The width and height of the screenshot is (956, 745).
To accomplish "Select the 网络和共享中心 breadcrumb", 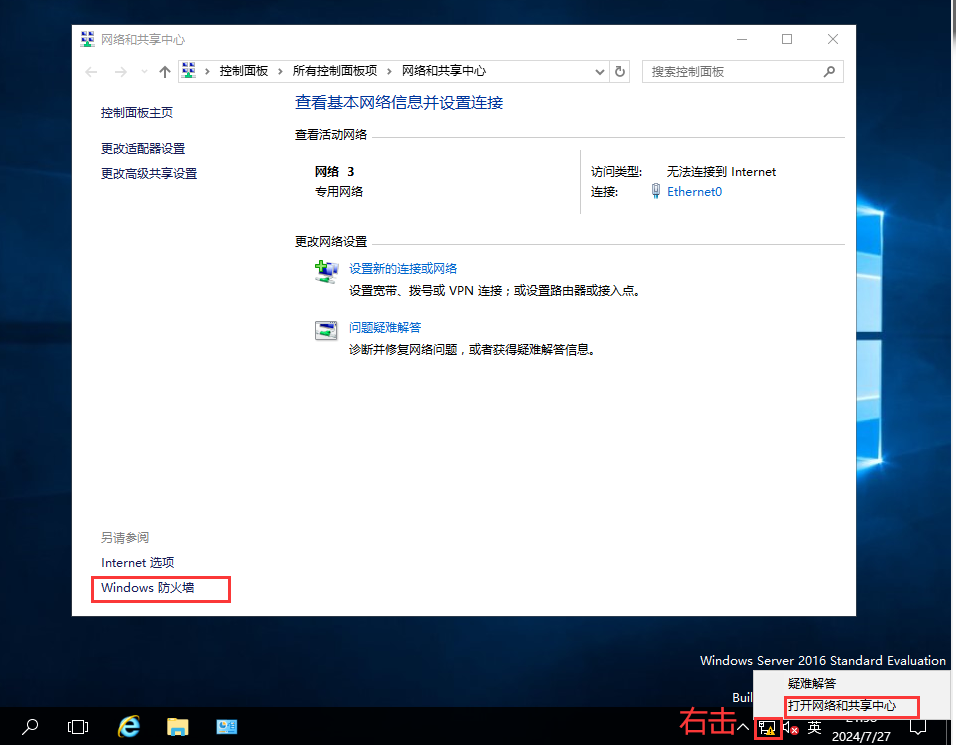I will (444, 71).
